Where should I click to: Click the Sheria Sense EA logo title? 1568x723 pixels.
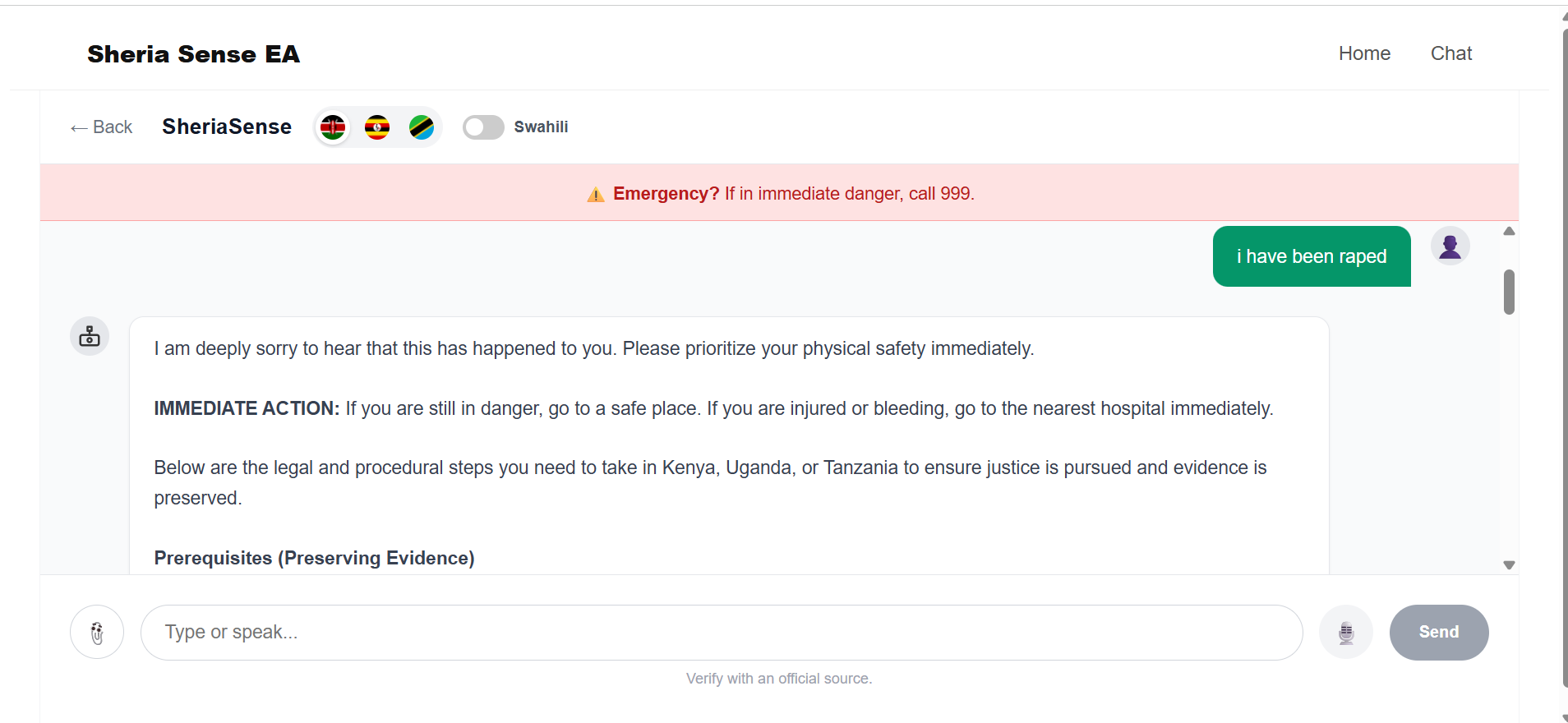(194, 54)
